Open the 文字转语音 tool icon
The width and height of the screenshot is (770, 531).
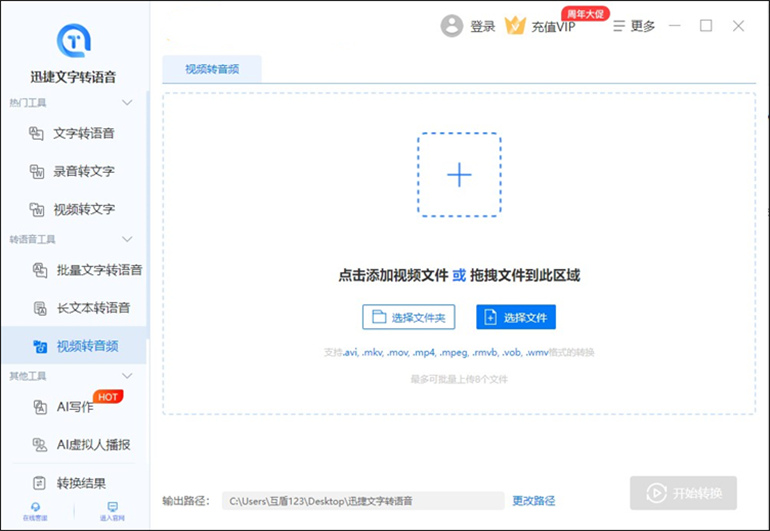tap(36, 133)
